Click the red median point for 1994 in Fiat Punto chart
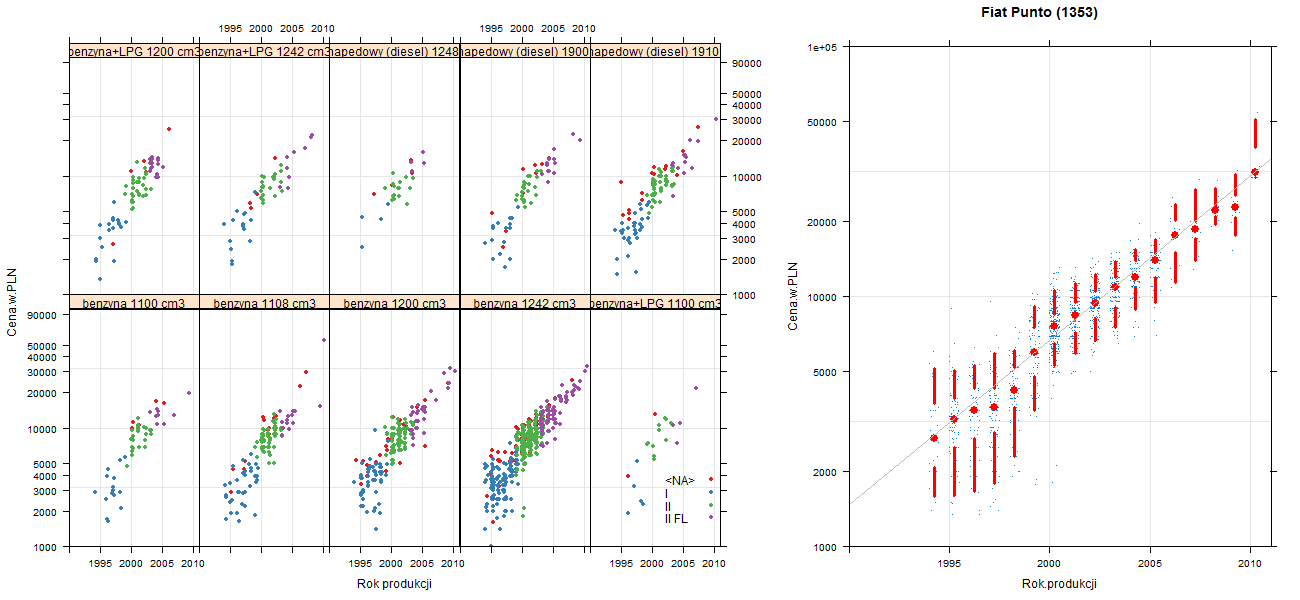The image size is (1300, 600). [x=934, y=438]
